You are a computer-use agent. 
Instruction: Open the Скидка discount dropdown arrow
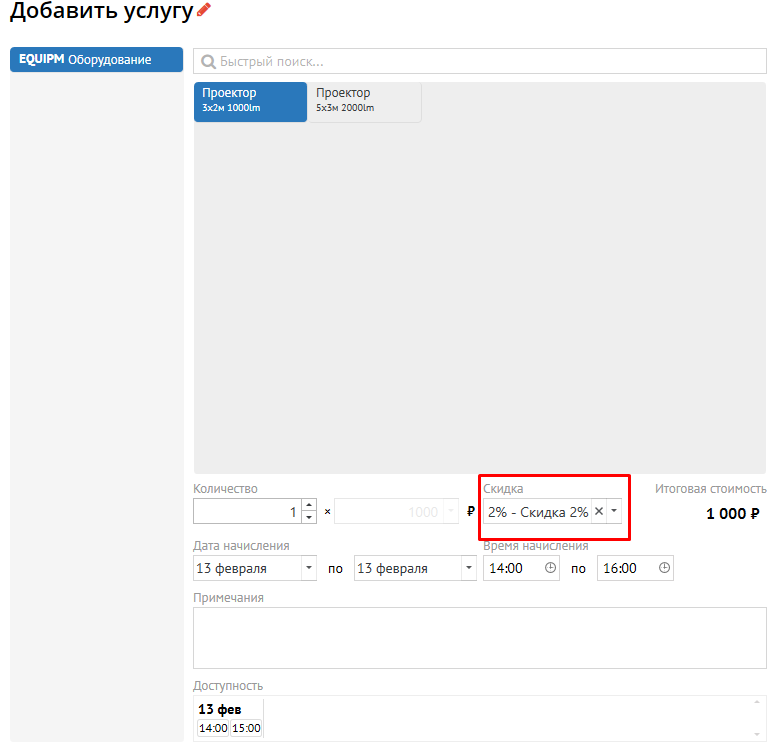pyautogui.click(x=614, y=511)
